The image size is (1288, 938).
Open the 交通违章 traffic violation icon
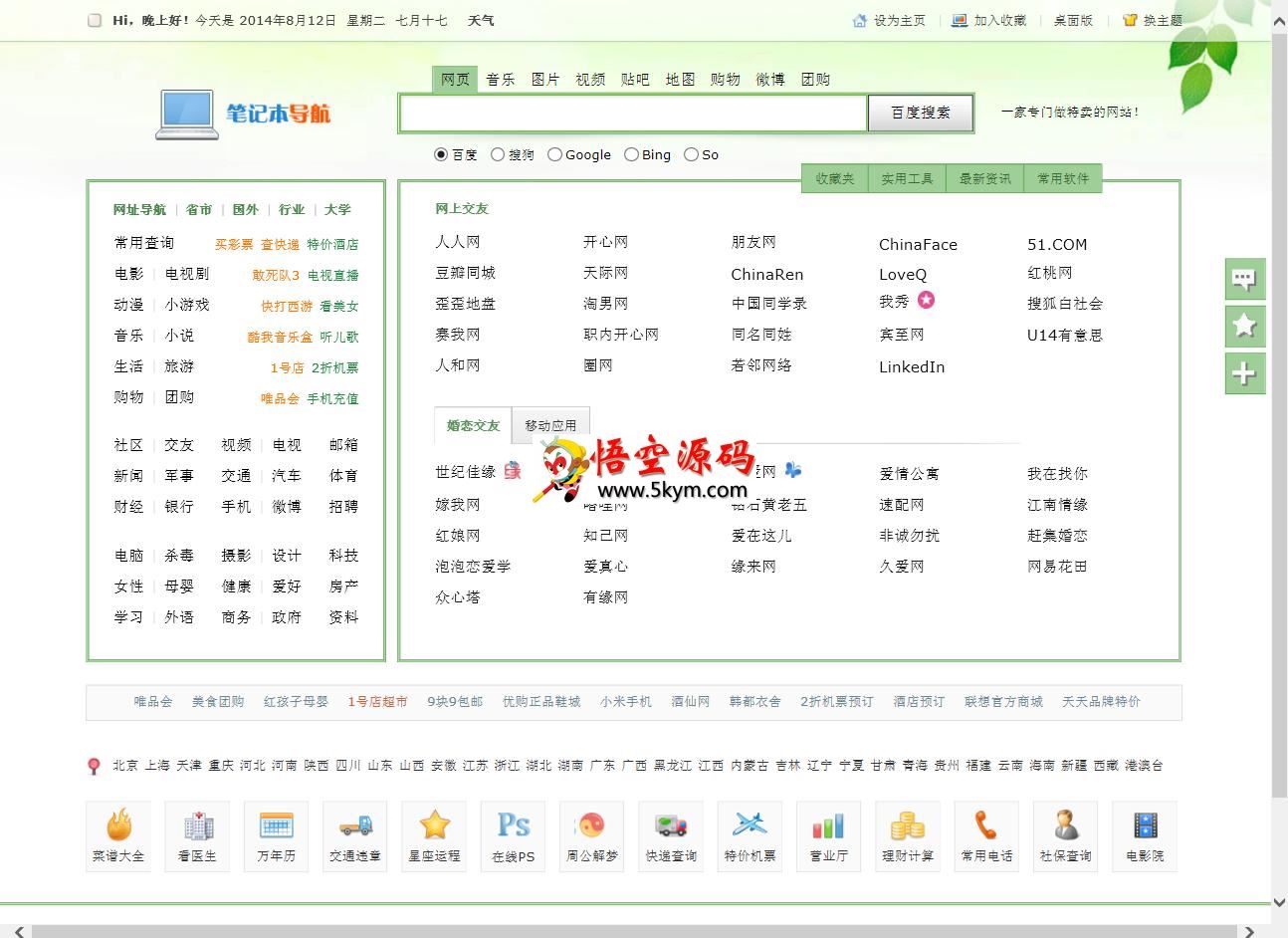tap(355, 835)
